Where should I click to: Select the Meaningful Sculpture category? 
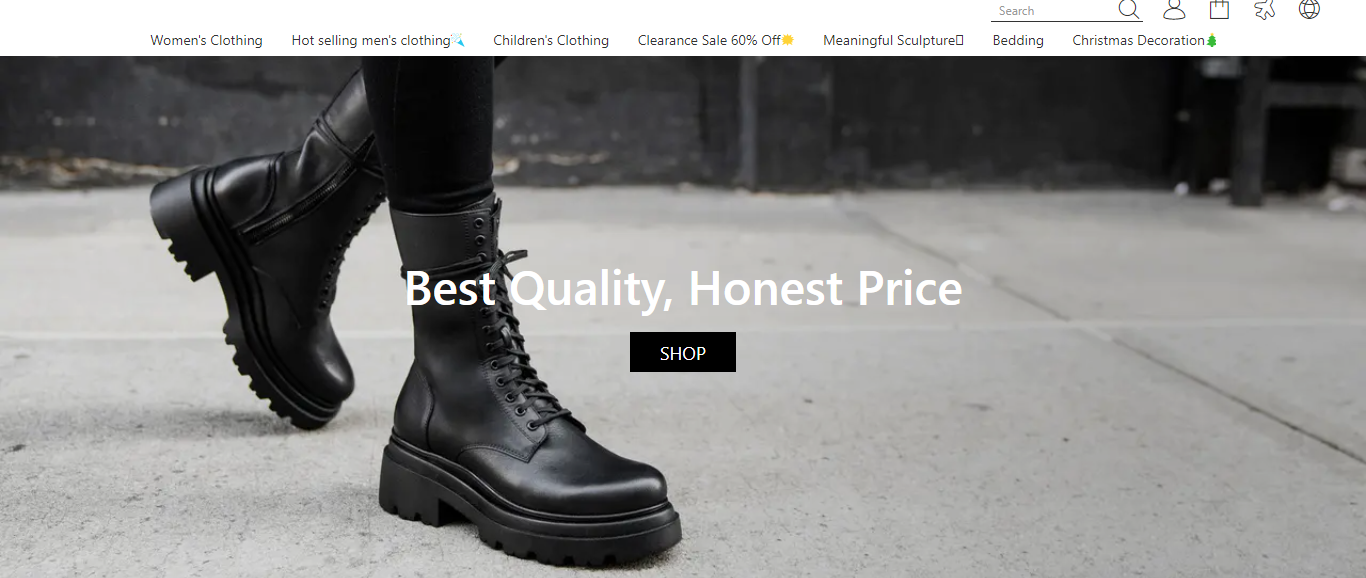click(889, 41)
